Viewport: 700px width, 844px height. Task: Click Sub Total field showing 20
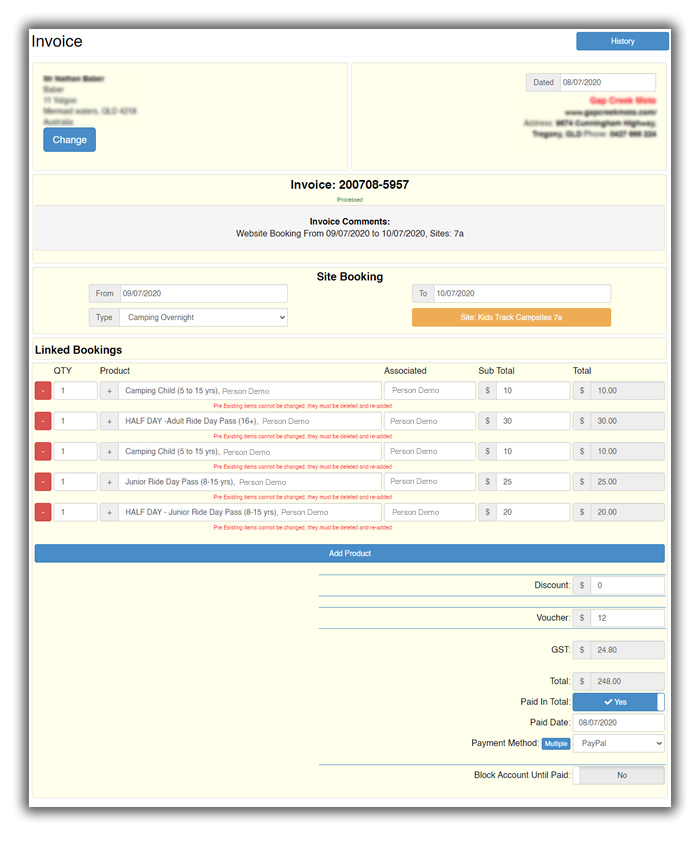tap(533, 512)
